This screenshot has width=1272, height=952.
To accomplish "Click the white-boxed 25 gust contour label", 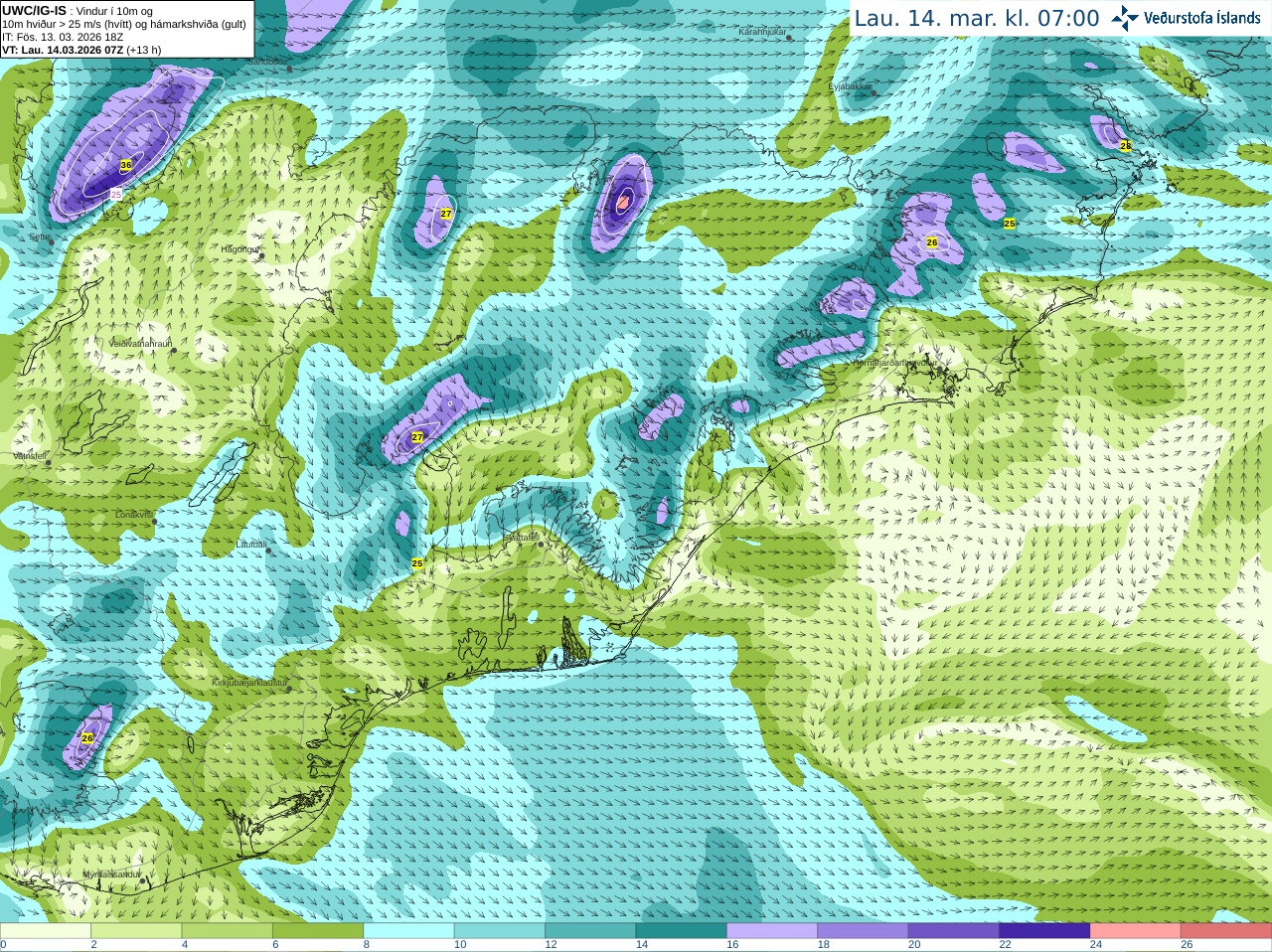I will coord(115,195).
